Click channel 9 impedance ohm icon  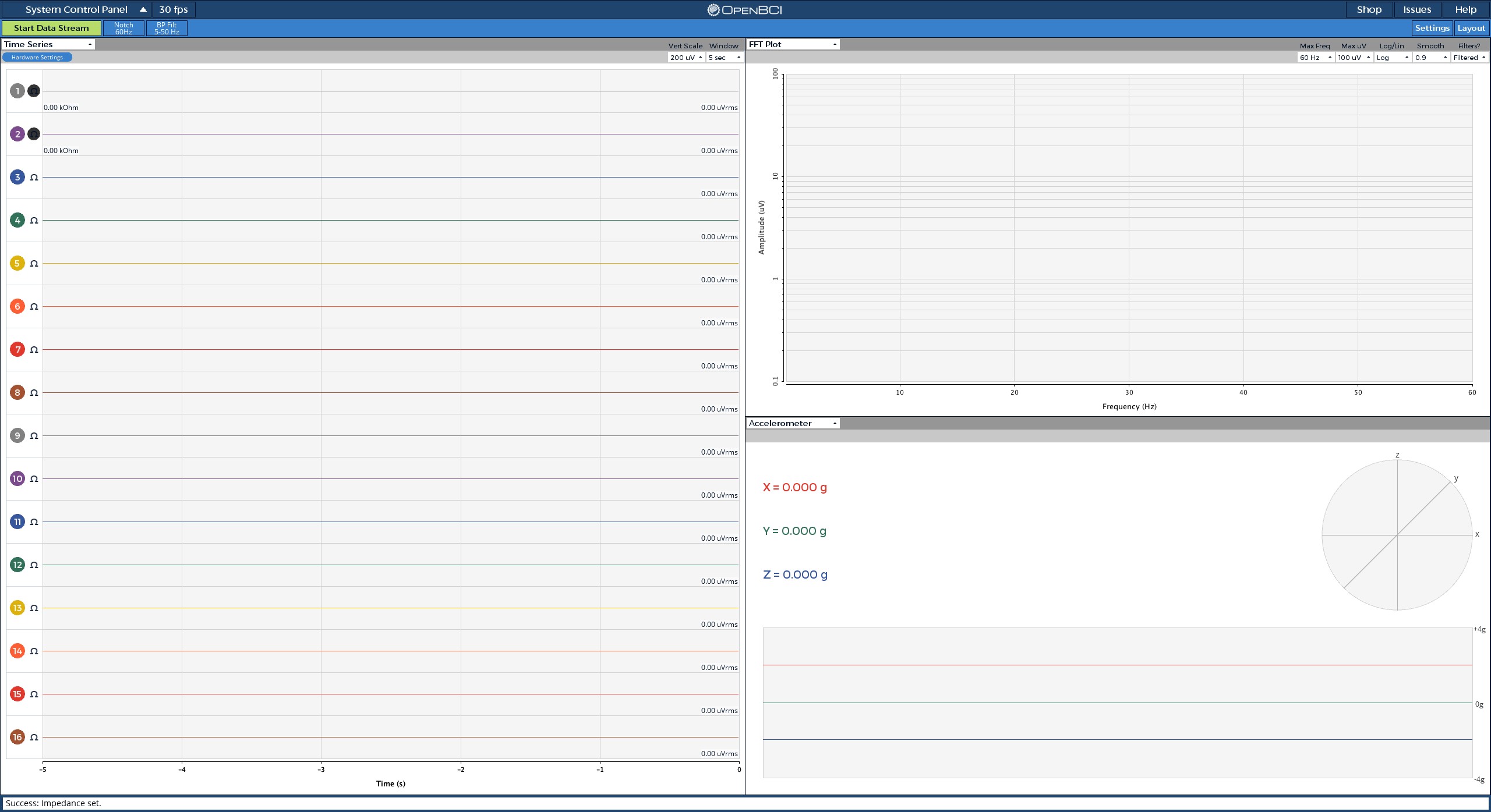point(34,435)
